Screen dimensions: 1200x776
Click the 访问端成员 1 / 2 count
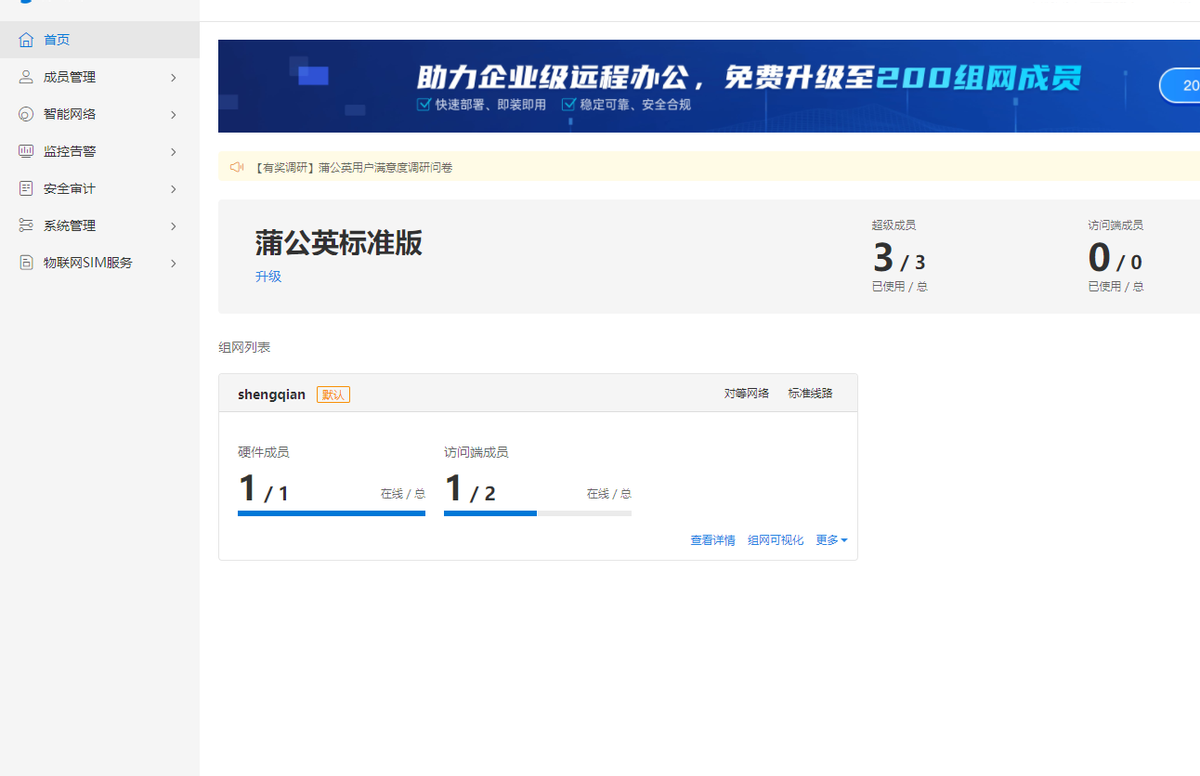tap(470, 489)
